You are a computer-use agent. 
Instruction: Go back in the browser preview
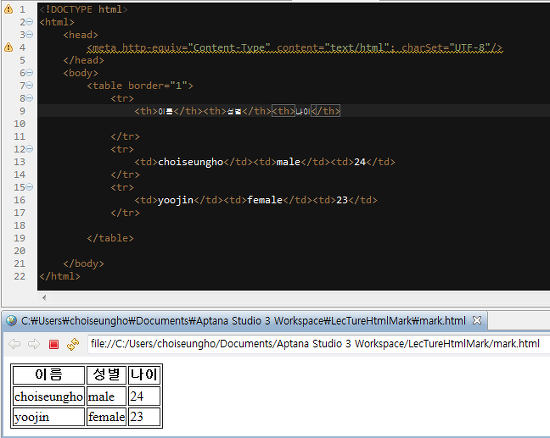[14, 344]
